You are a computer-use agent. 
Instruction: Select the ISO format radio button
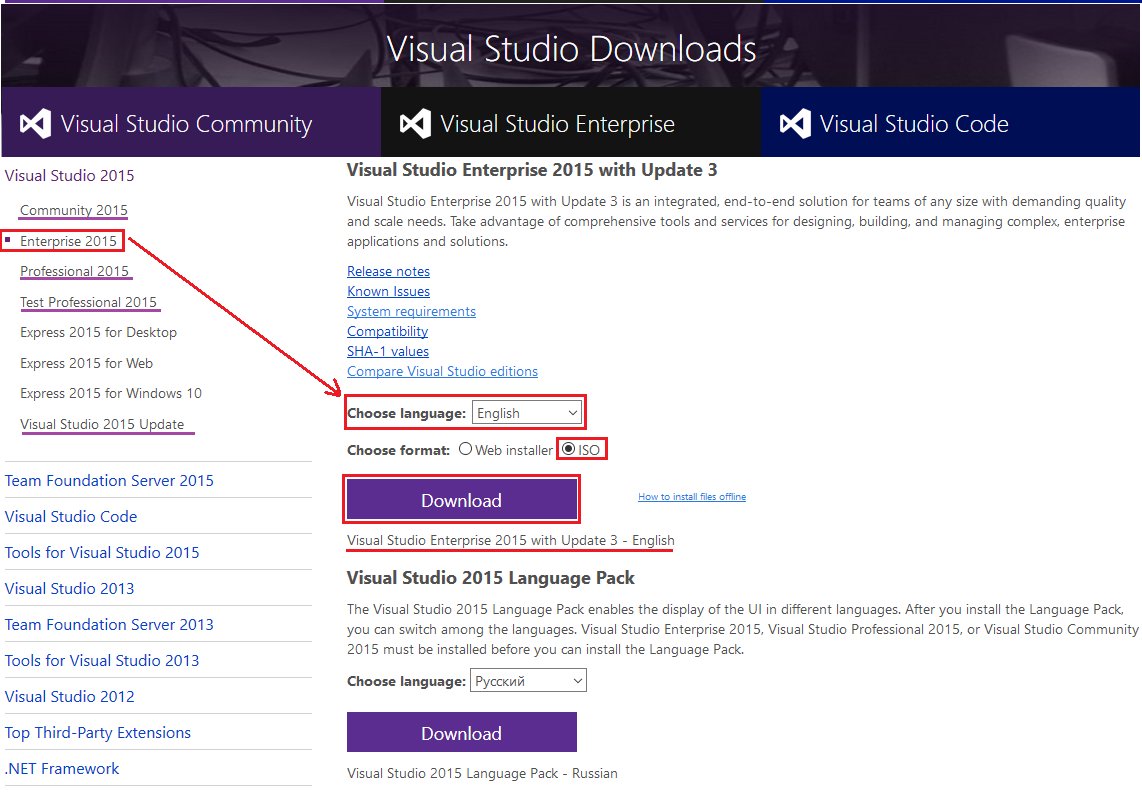point(568,449)
